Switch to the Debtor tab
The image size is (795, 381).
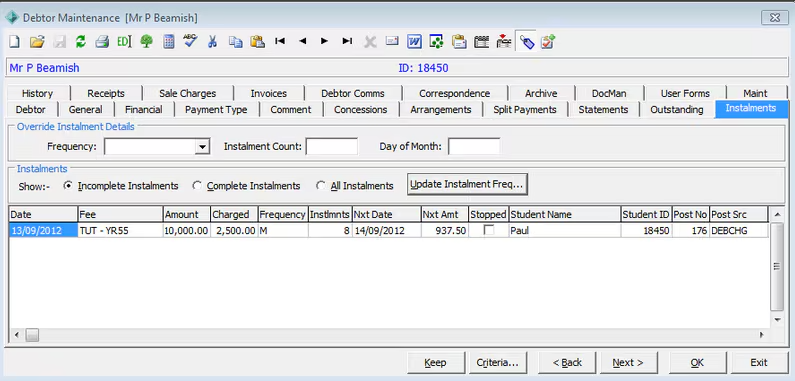pyautogui.click(x=30, y=110)
